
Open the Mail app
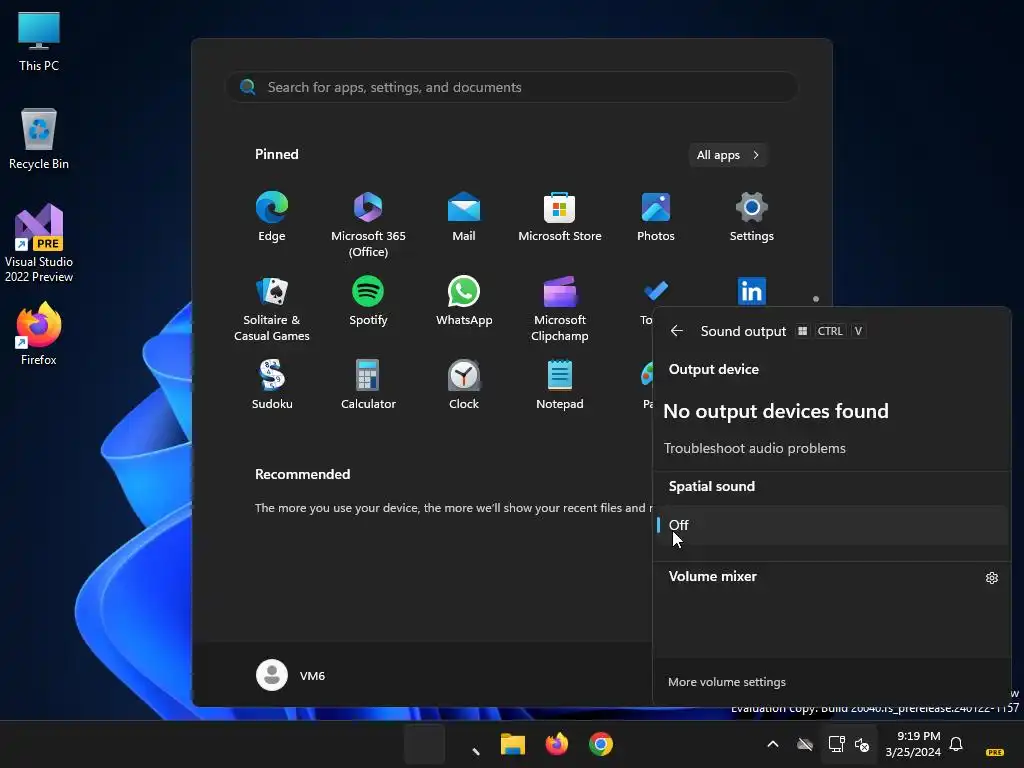pos(464,217)
